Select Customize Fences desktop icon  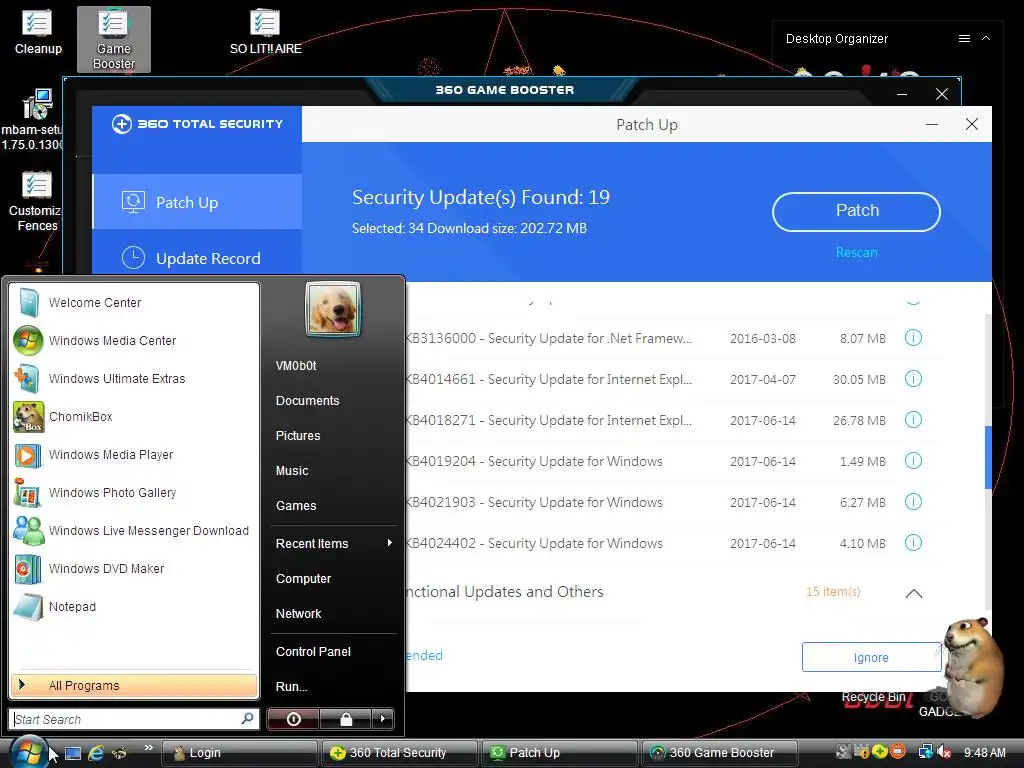(x=36, y=202)
